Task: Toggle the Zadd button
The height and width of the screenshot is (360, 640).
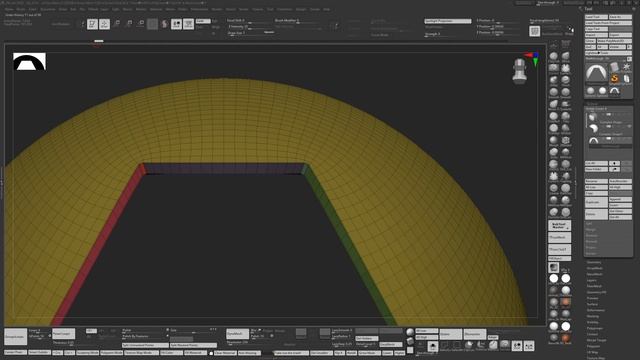Action: (203, 21)
